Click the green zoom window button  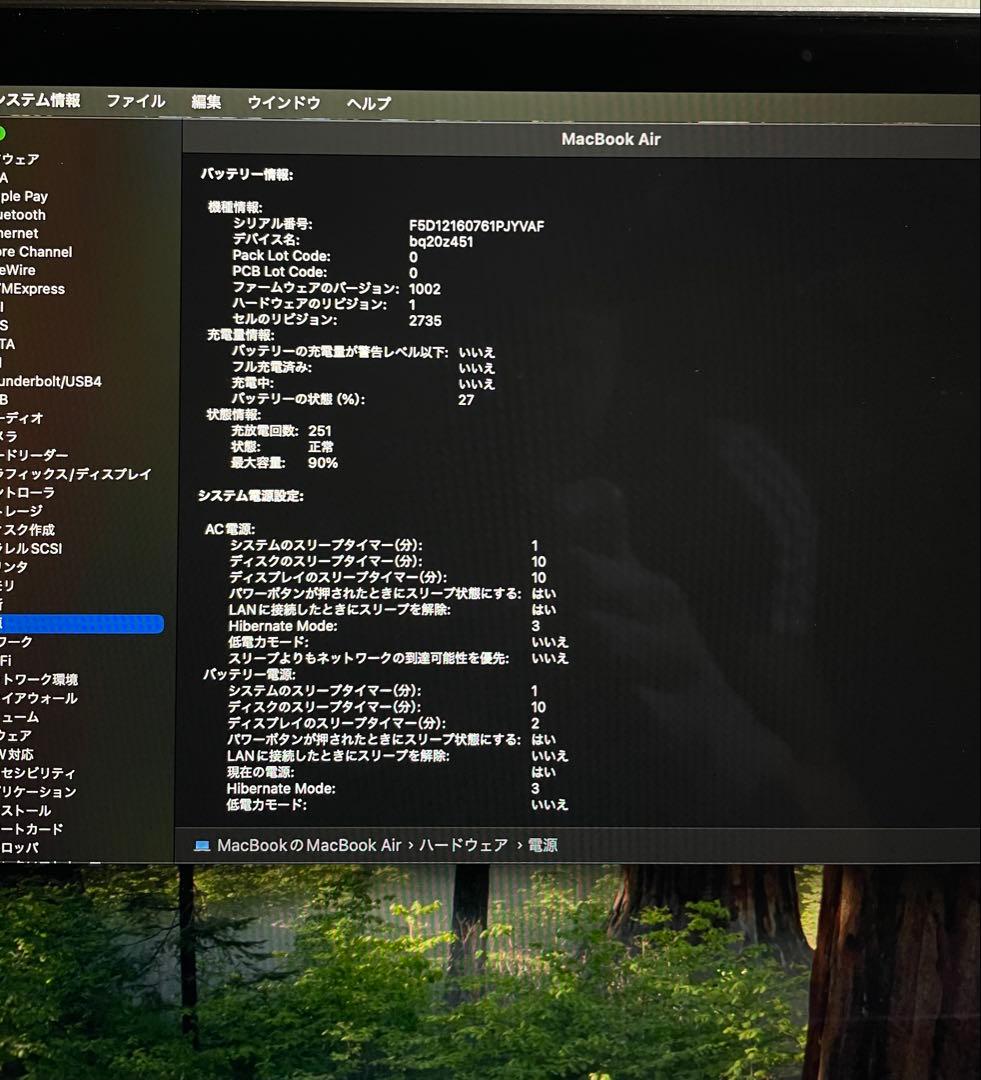tap(2, 133)
